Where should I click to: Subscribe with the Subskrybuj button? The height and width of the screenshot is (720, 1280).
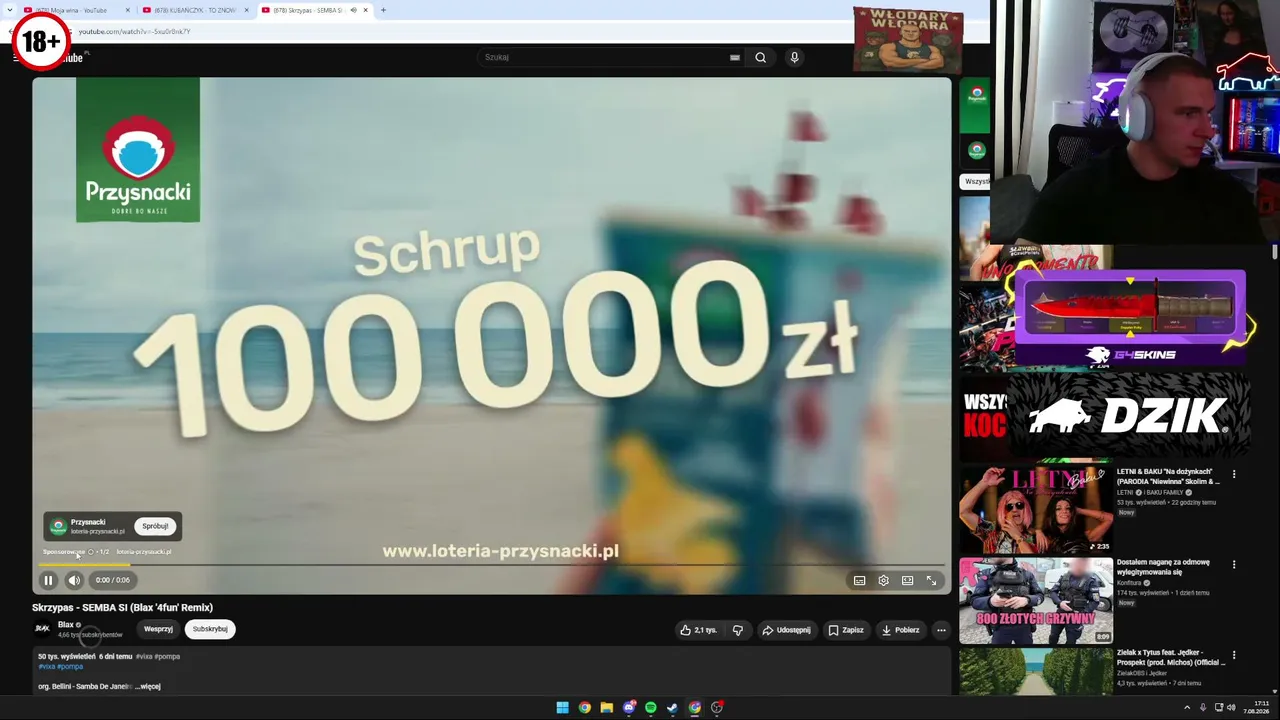click(210, 629)
